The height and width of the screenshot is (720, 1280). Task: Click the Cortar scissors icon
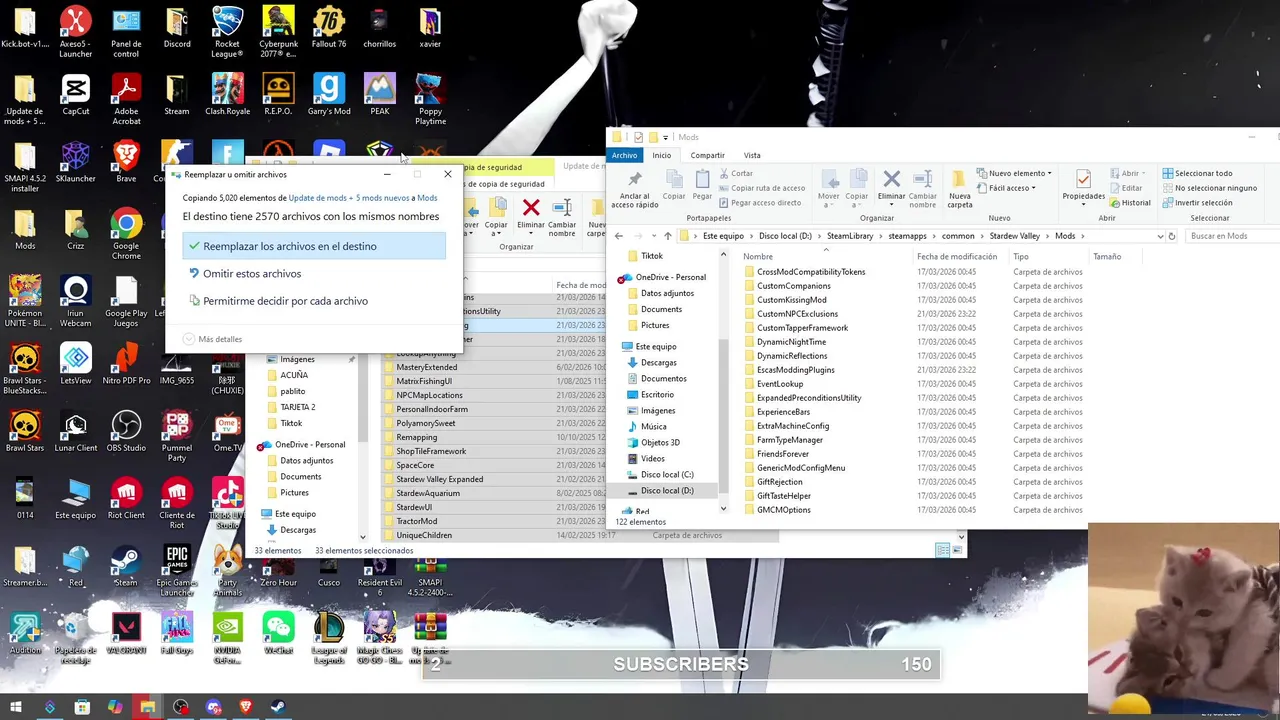(x=724, y=173)
